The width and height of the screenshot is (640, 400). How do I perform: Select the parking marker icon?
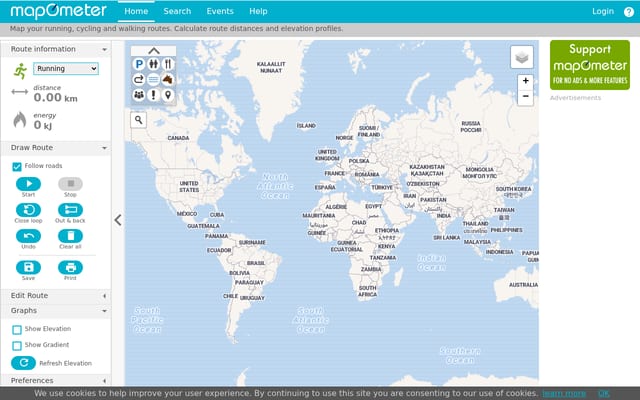(x=139, y=64)
